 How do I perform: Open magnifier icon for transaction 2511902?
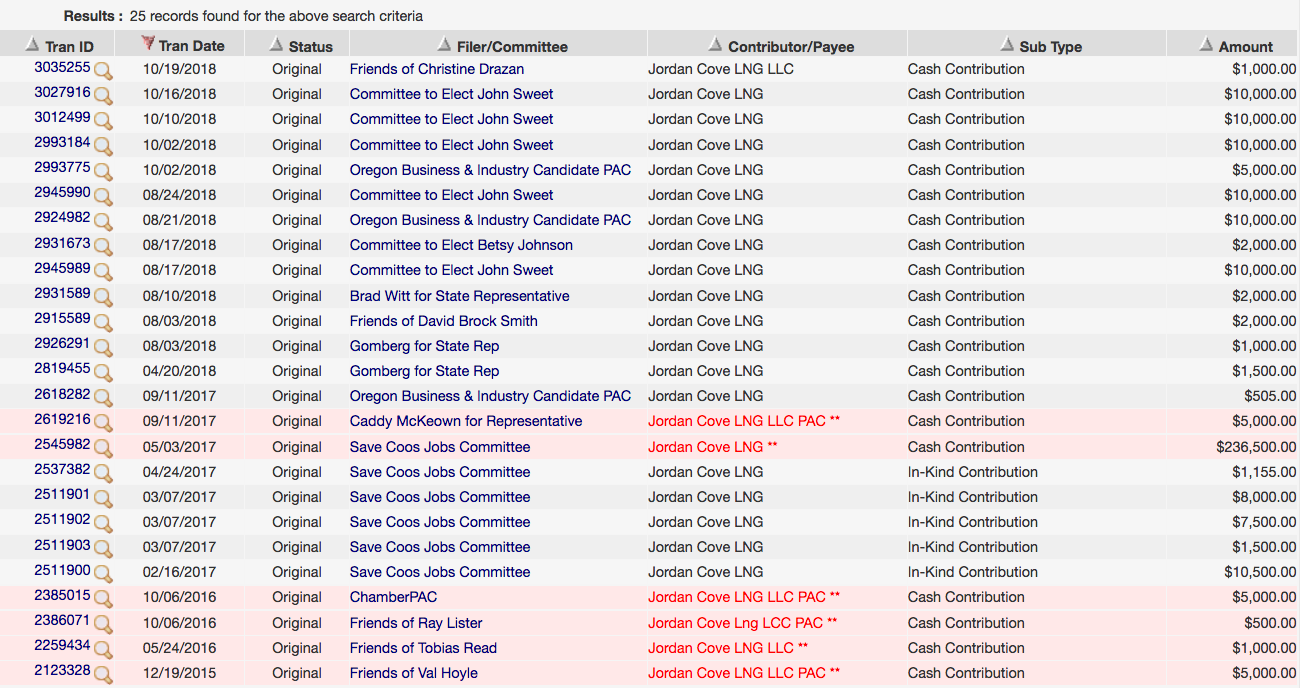point(103,524)
